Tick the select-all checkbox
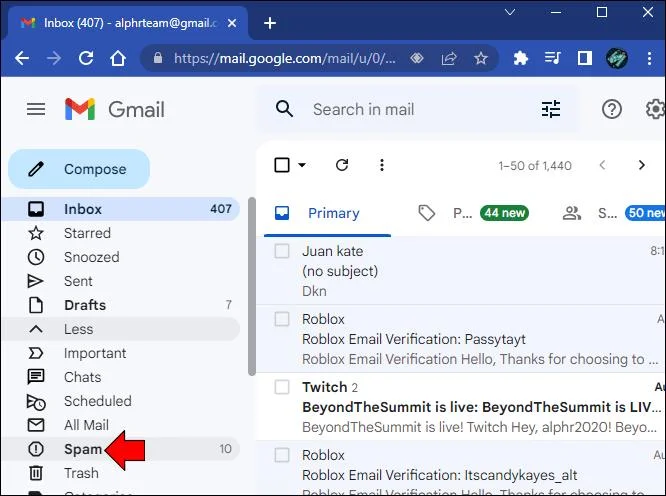The image size is (666, 496). pyautogui.click(x=282, y=165)
